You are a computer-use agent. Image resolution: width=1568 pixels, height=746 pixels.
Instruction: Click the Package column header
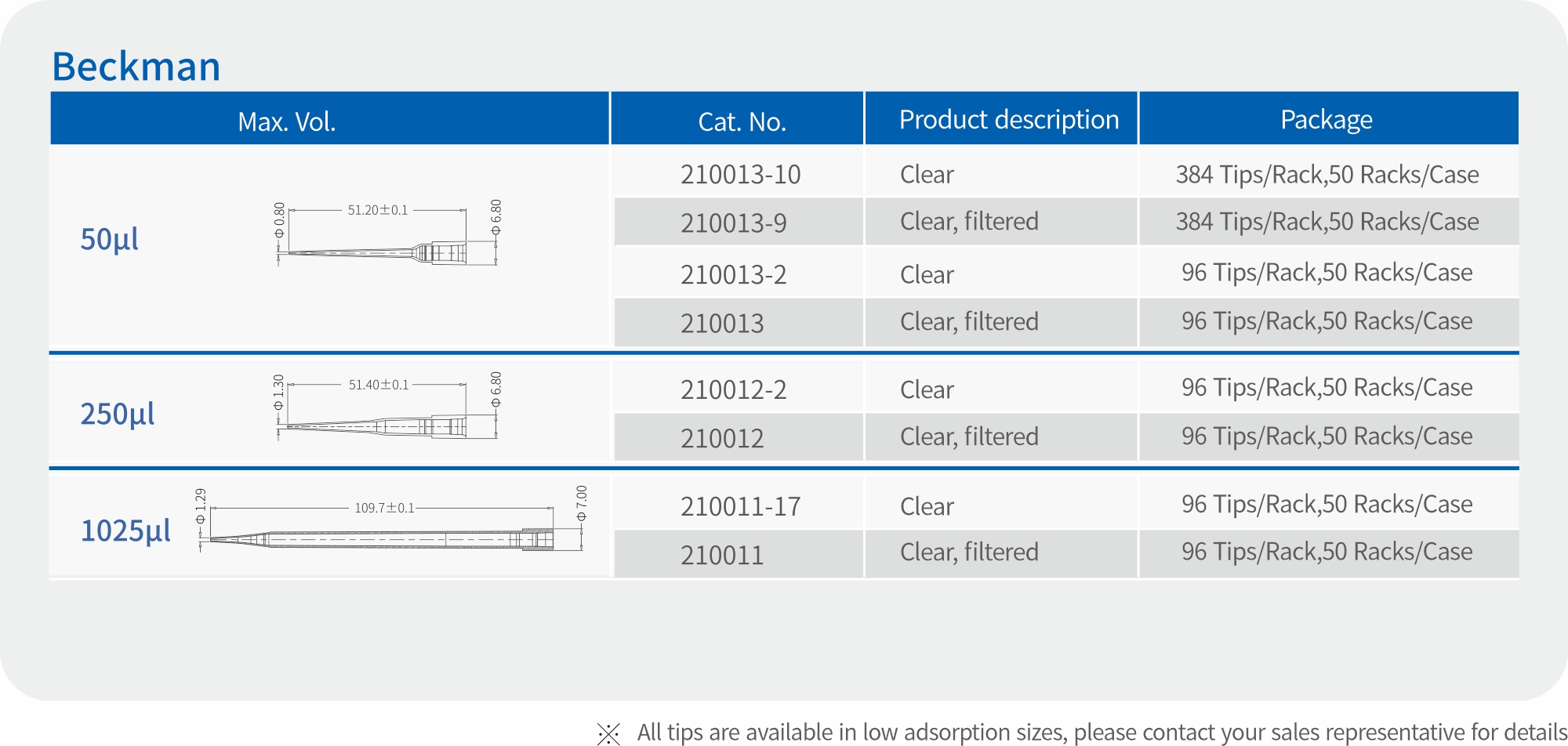tap(1326, 120)
